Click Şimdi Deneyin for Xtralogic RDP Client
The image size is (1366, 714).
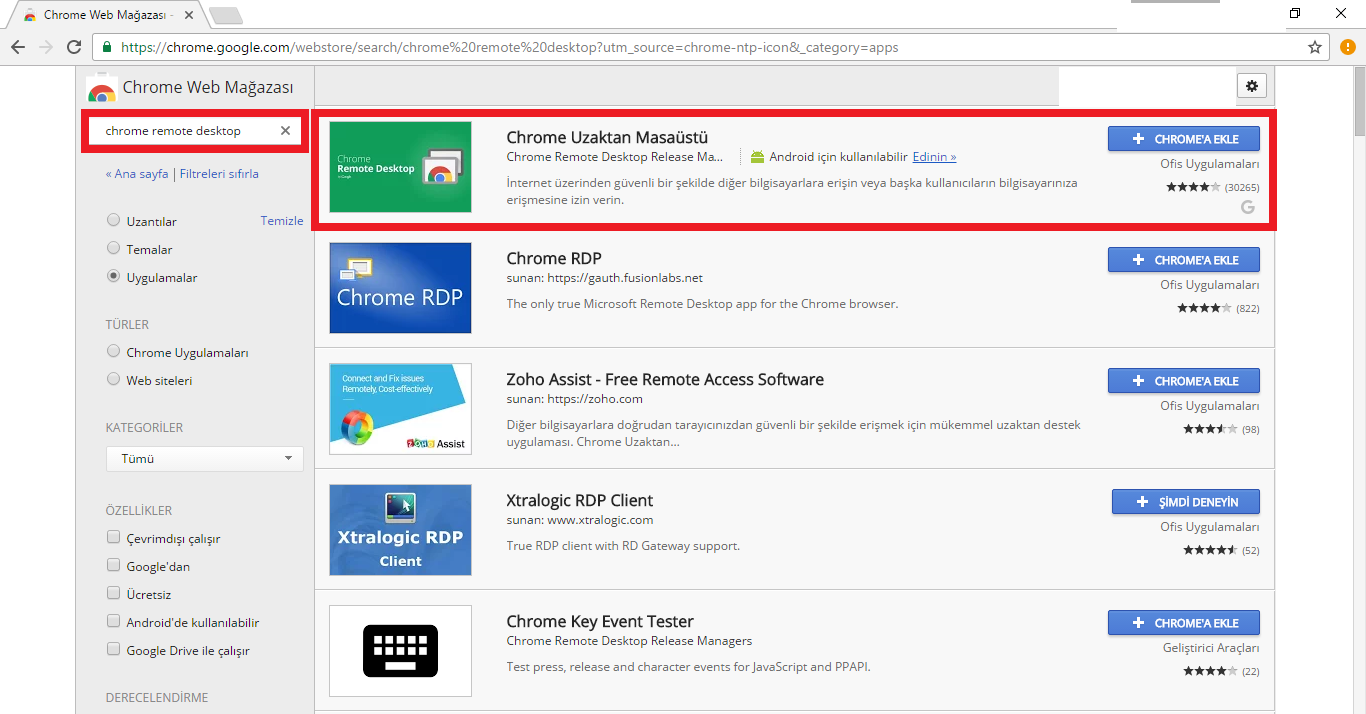1185,502
